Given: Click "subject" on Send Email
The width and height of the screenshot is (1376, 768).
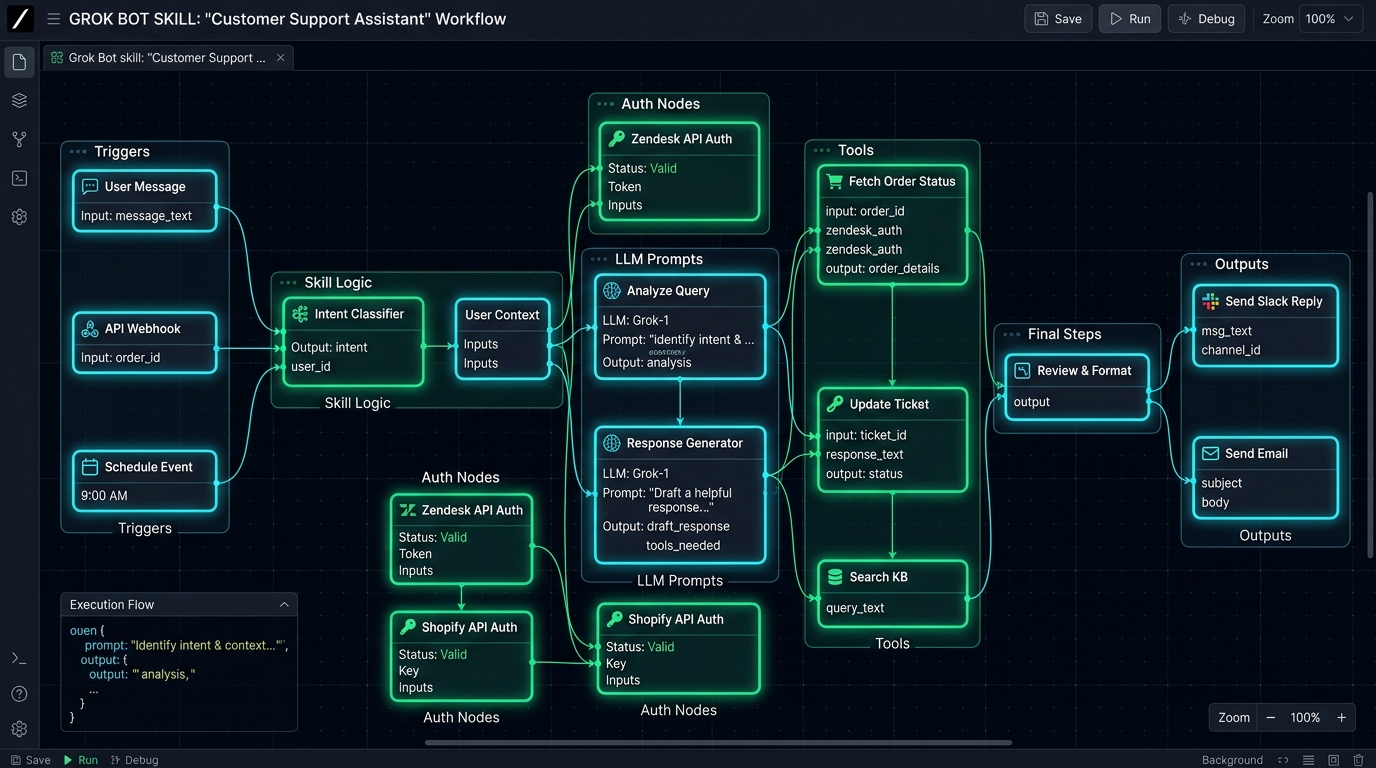Looking at the screenshot, I should [x=1222, y=483].
